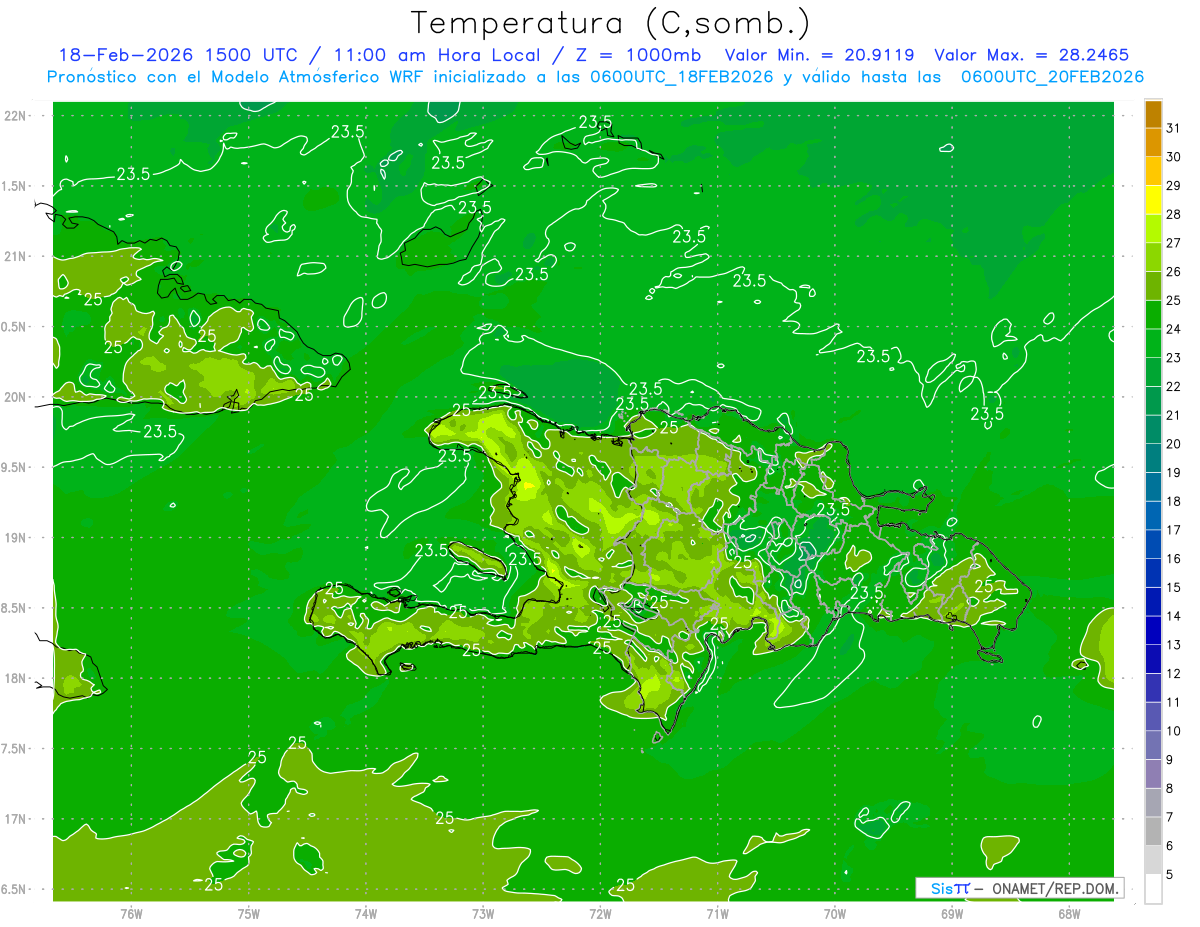The image size is (1200, 927).
Task: Click the 21N latitude axis label
Action: pos(16,257)
